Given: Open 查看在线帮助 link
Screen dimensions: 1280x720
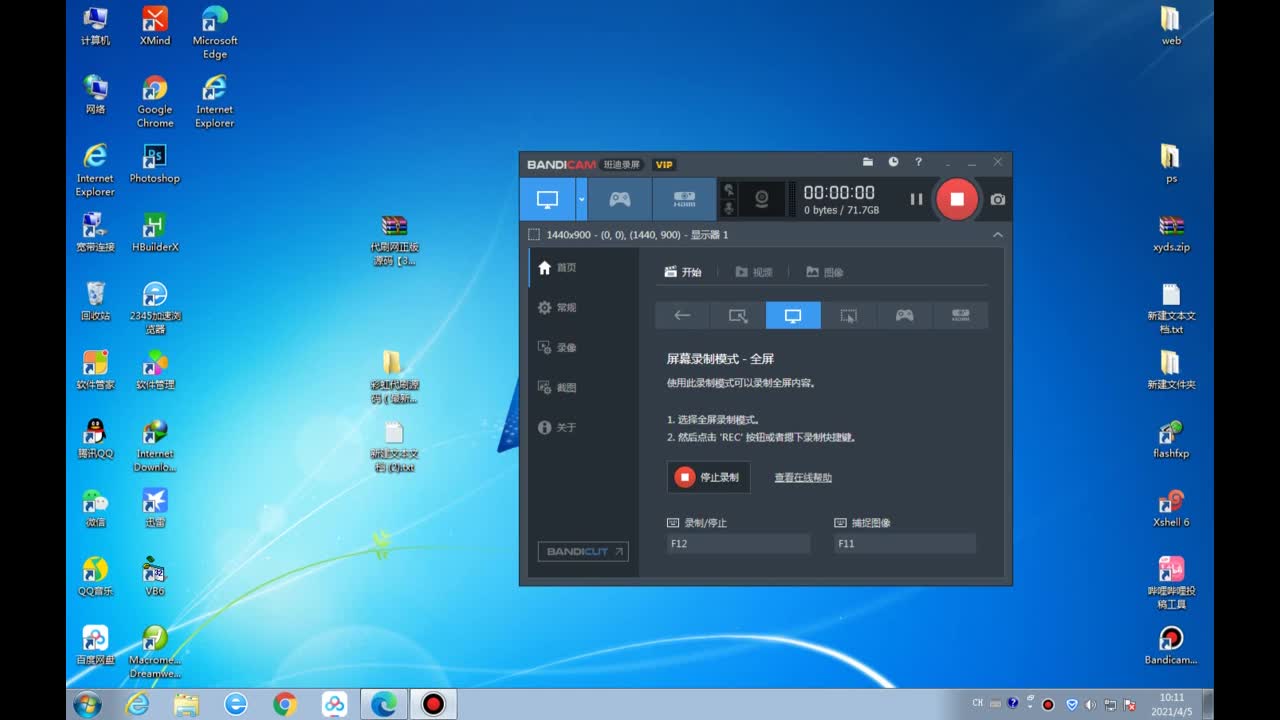Looking at the screenshot, I should (803, 478).
